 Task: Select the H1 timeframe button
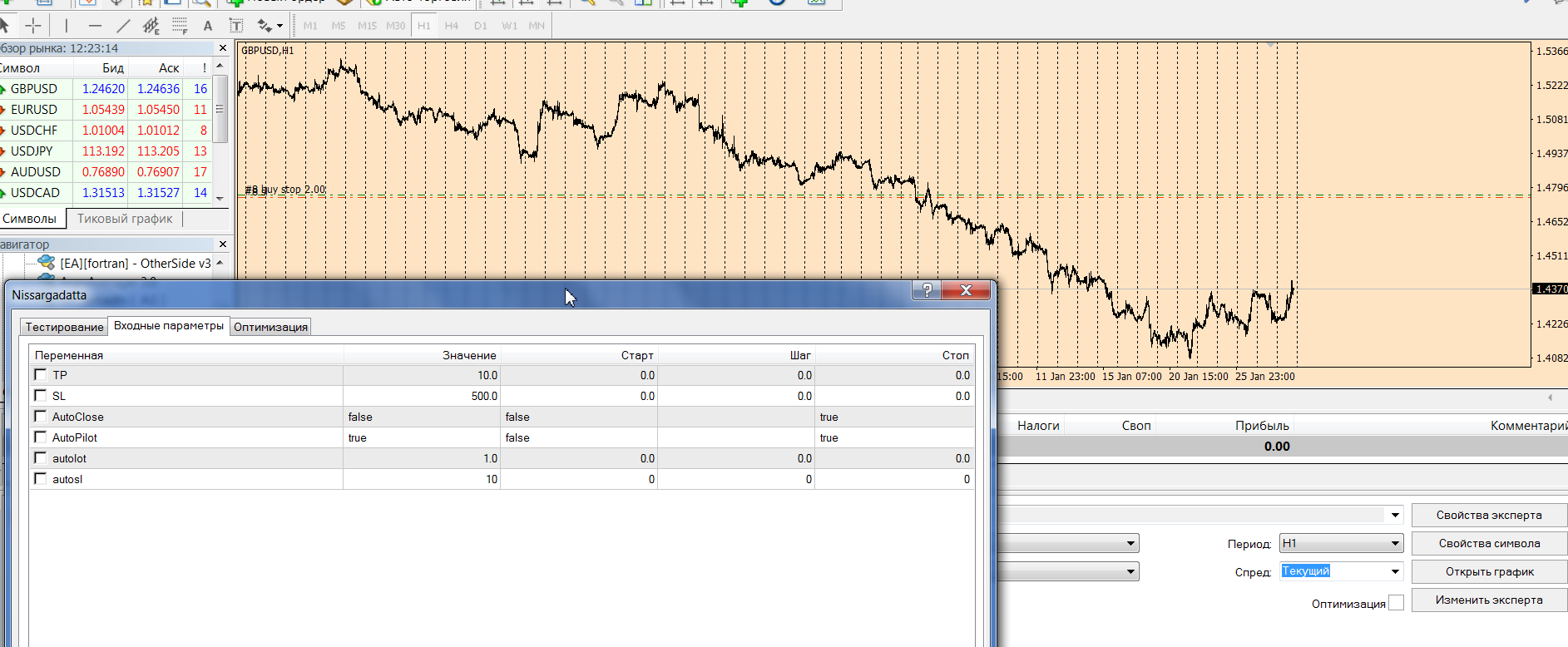tap(424, 26)
